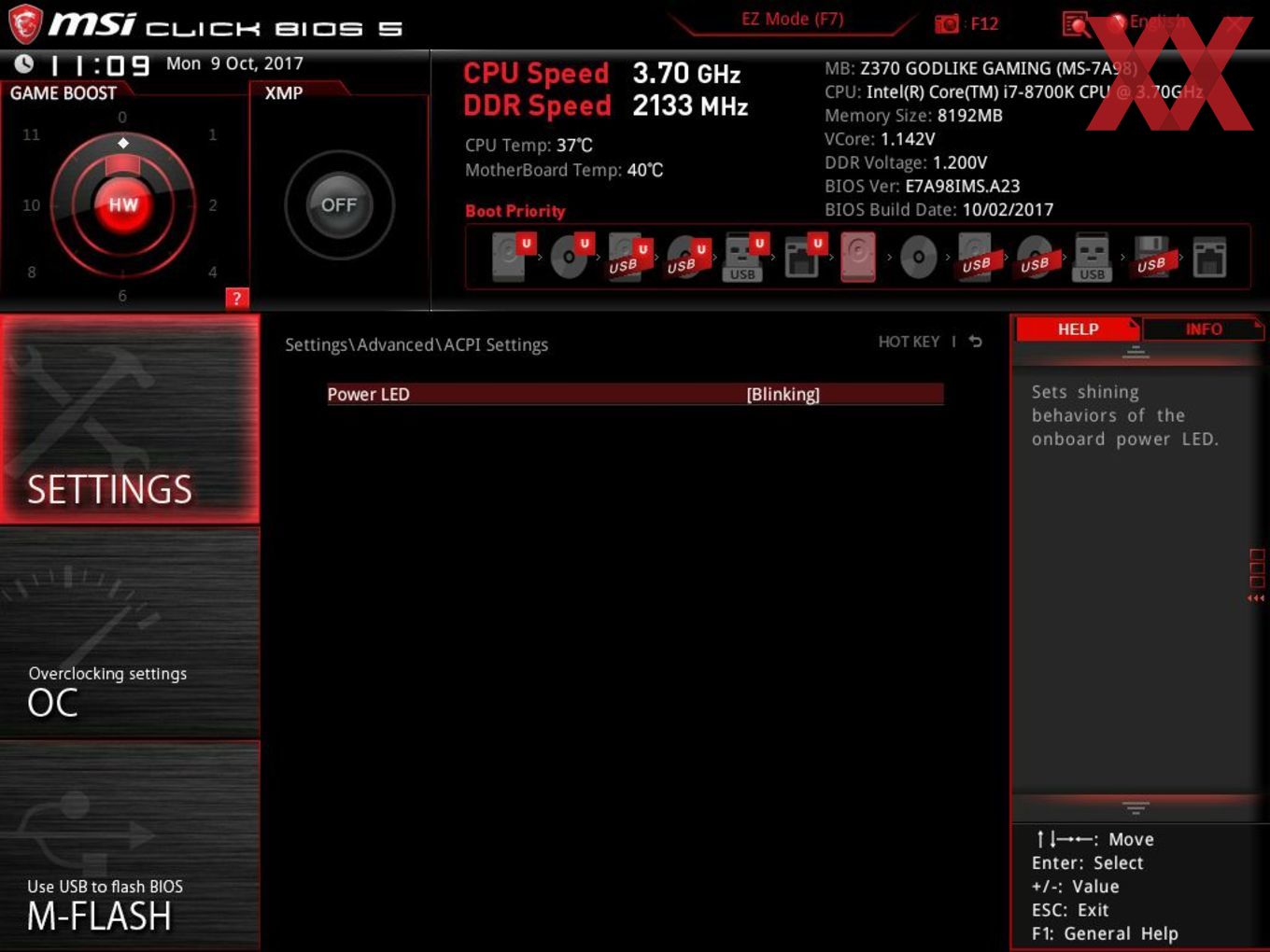Screen dimensions: 1270x952
Task: Click the DDR Speed 2133 MHz readout
Action: (606, 105)
